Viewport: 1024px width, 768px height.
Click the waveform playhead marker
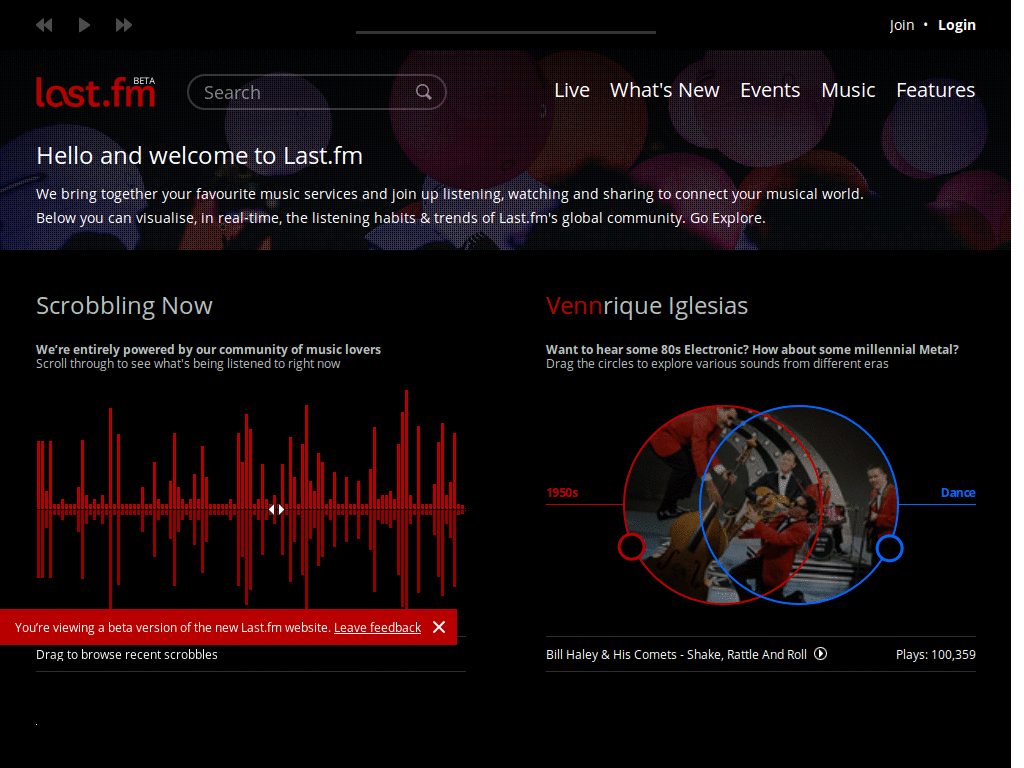tap(276, 509)
